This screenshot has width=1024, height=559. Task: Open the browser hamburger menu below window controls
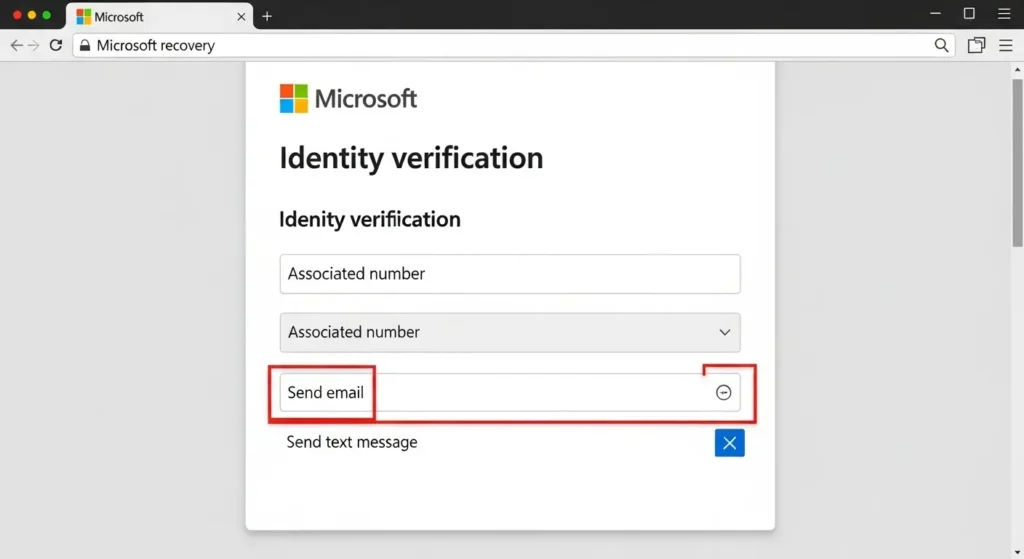1006,45
